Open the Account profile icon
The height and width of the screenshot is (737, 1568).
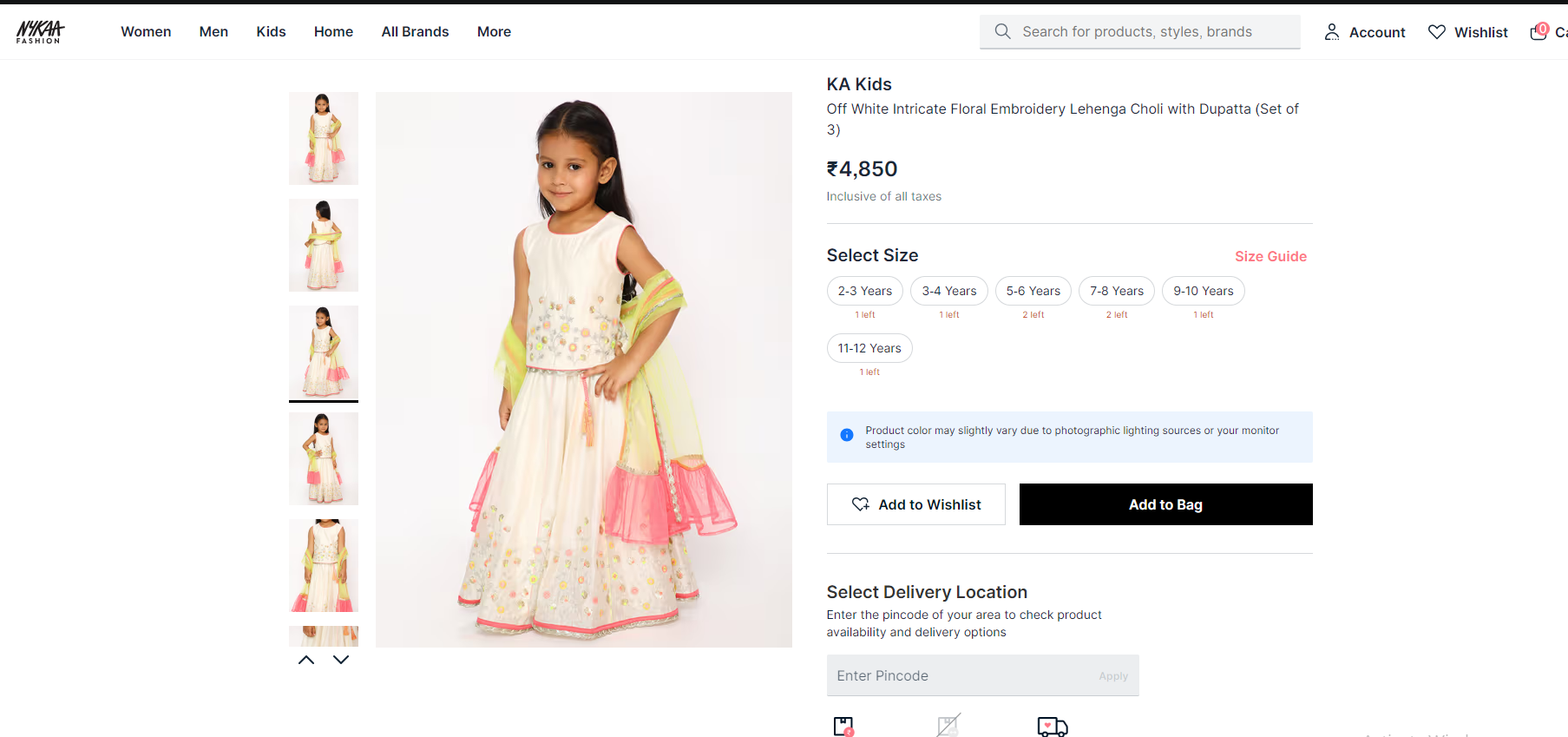(x=1331, y=32)
